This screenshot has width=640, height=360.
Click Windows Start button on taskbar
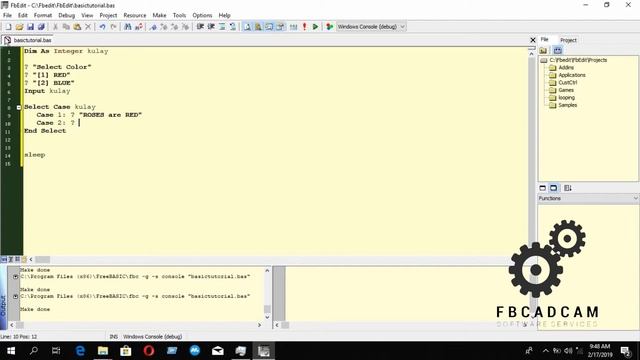tap(11, 351)
